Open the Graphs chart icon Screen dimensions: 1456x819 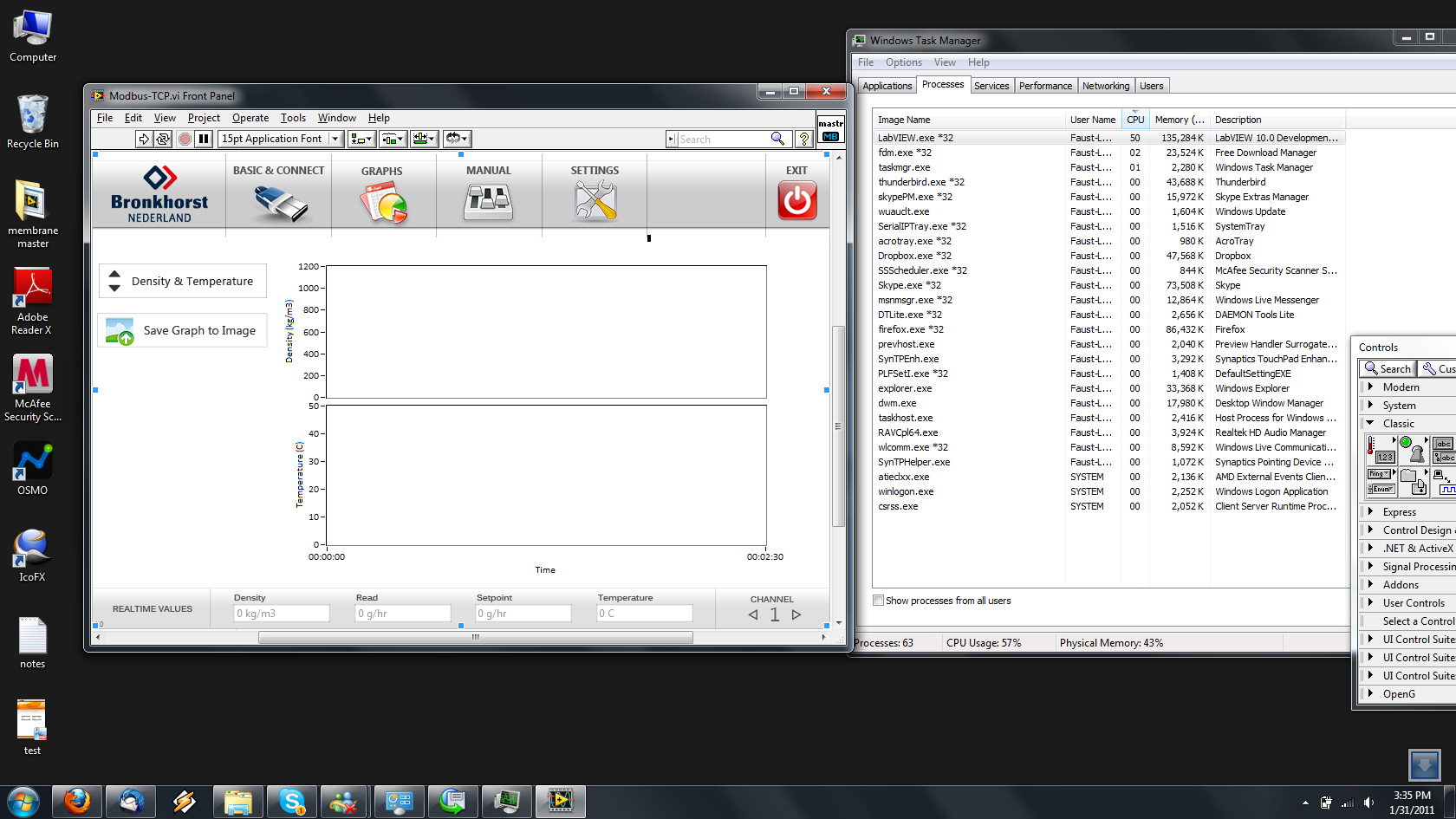(384, 204)
